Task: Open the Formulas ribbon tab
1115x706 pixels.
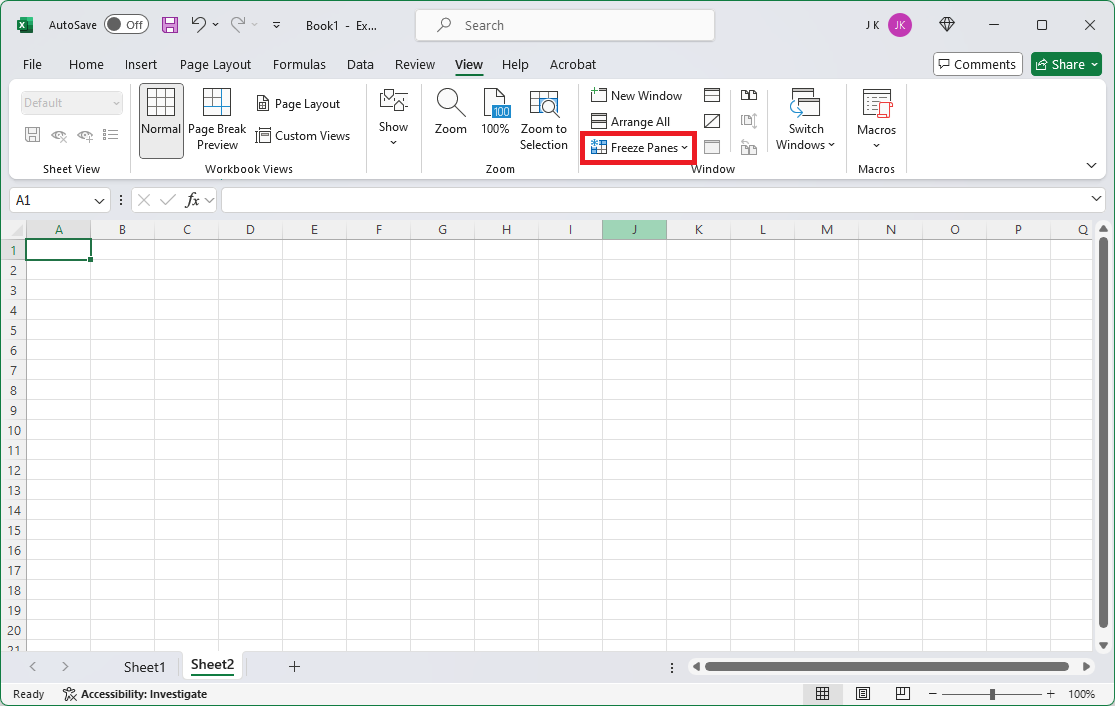Action: coord(299,64)
